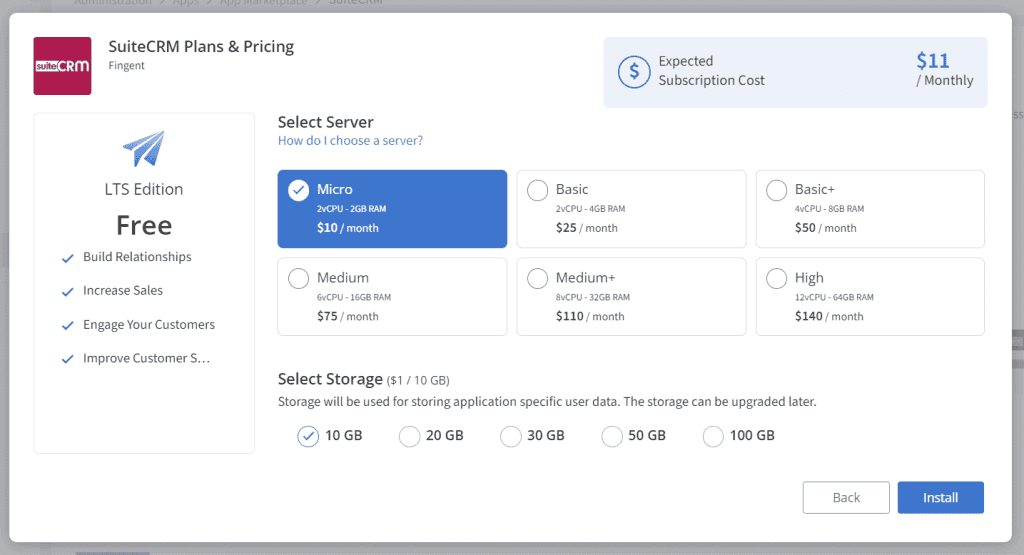
Task: Click checkmark icon beside Increase Sales
Action: tap(67, 292)
